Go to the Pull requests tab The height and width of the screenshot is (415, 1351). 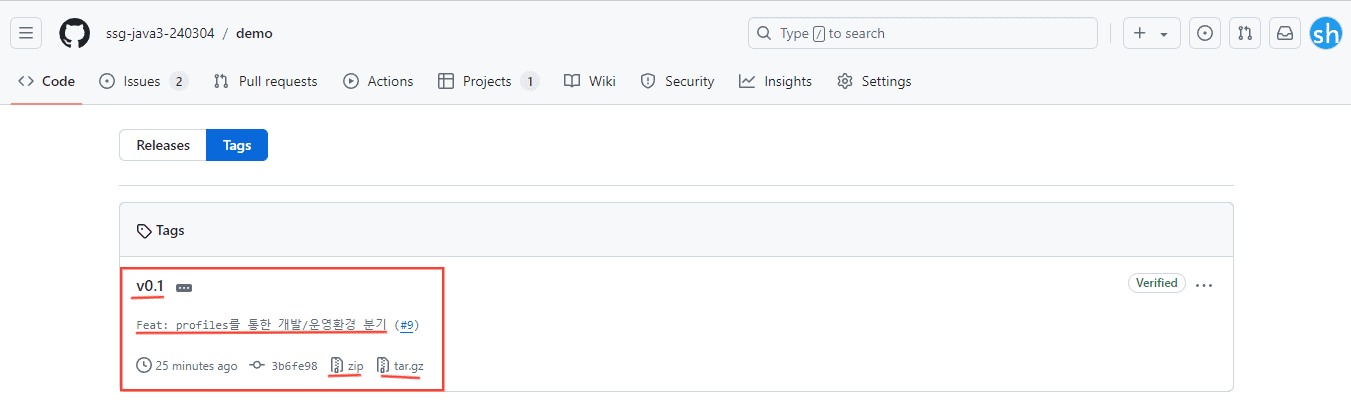click(266, 81)
